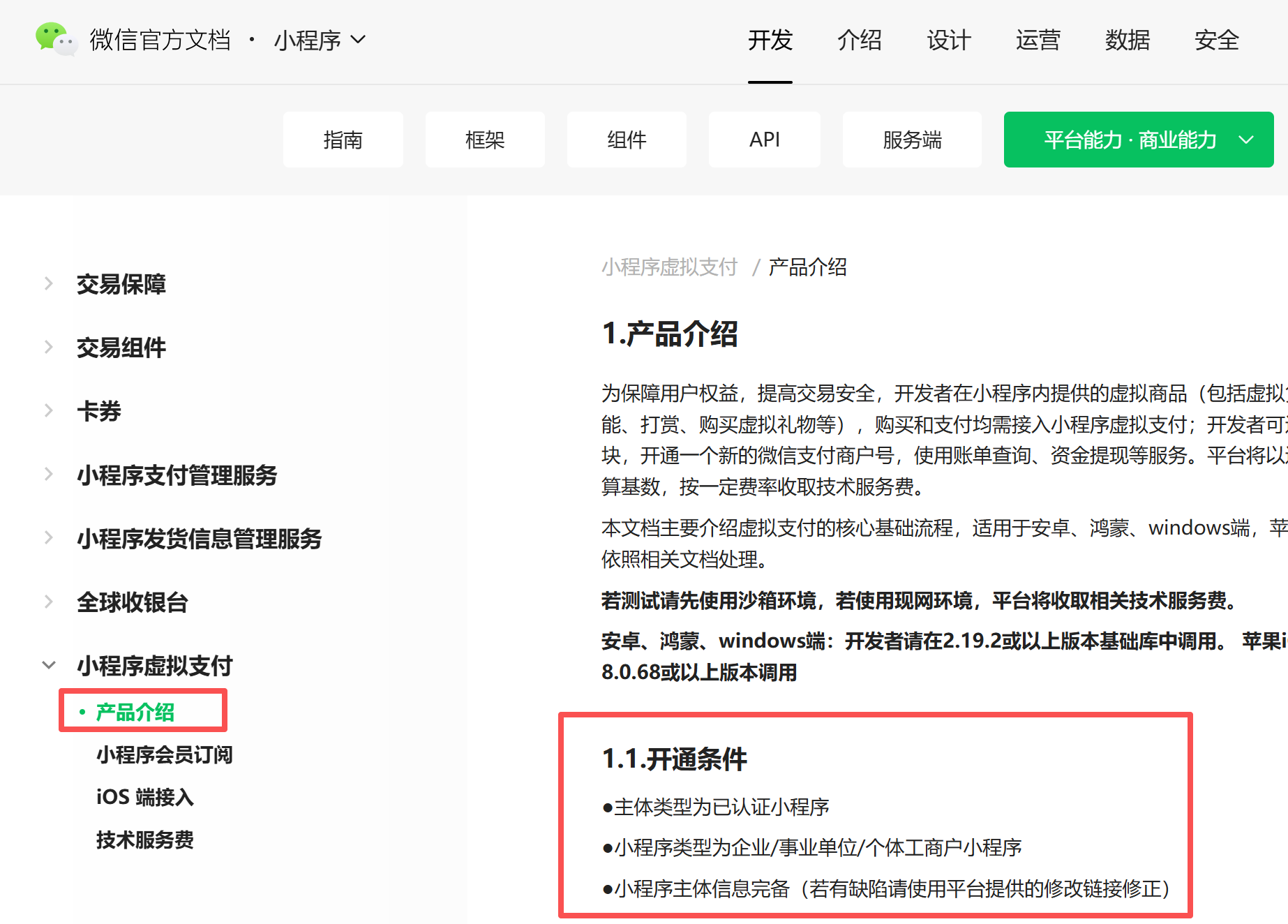Switch to the 介绍 tab
1288x924 pixels.
tap(860, 40)
